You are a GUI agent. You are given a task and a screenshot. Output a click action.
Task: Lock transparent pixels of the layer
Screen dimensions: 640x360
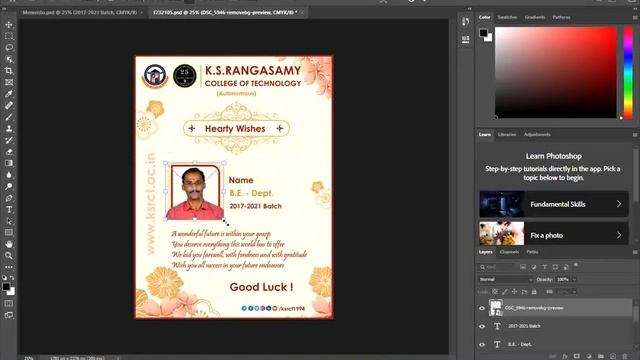click(x=495, y=292)
